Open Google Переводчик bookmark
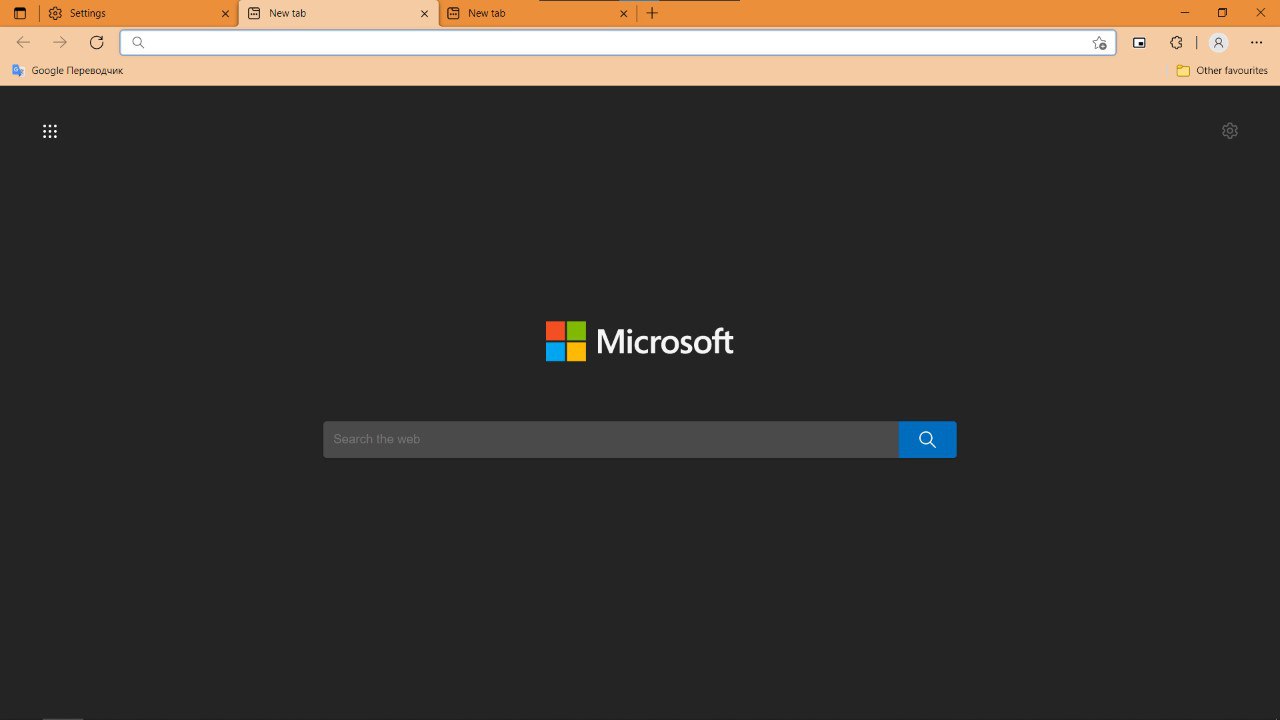This screenshot has width=1280, height=720. 67,70
